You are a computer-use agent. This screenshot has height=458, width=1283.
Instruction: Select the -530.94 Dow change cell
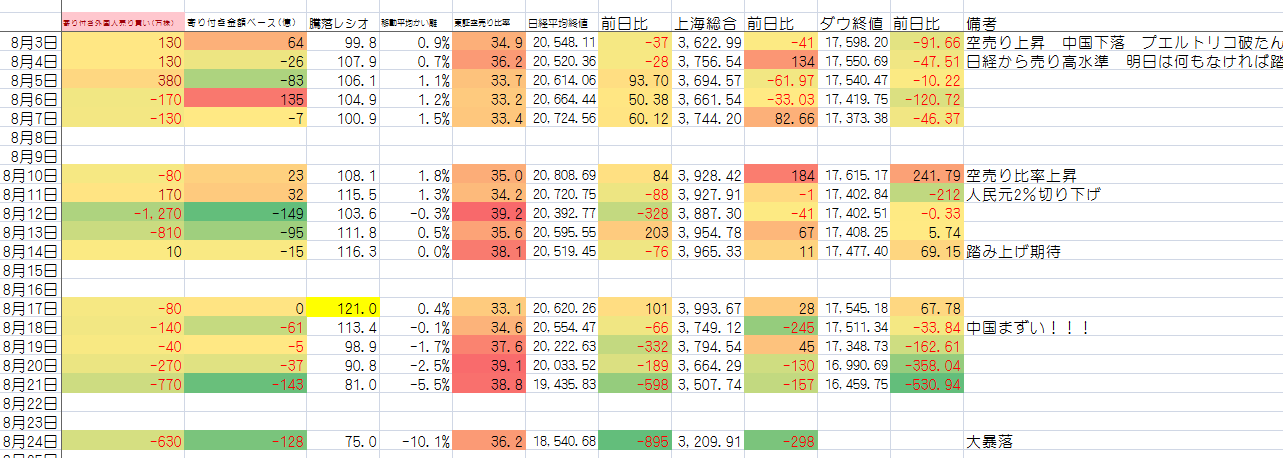click(x=927, y=384)
